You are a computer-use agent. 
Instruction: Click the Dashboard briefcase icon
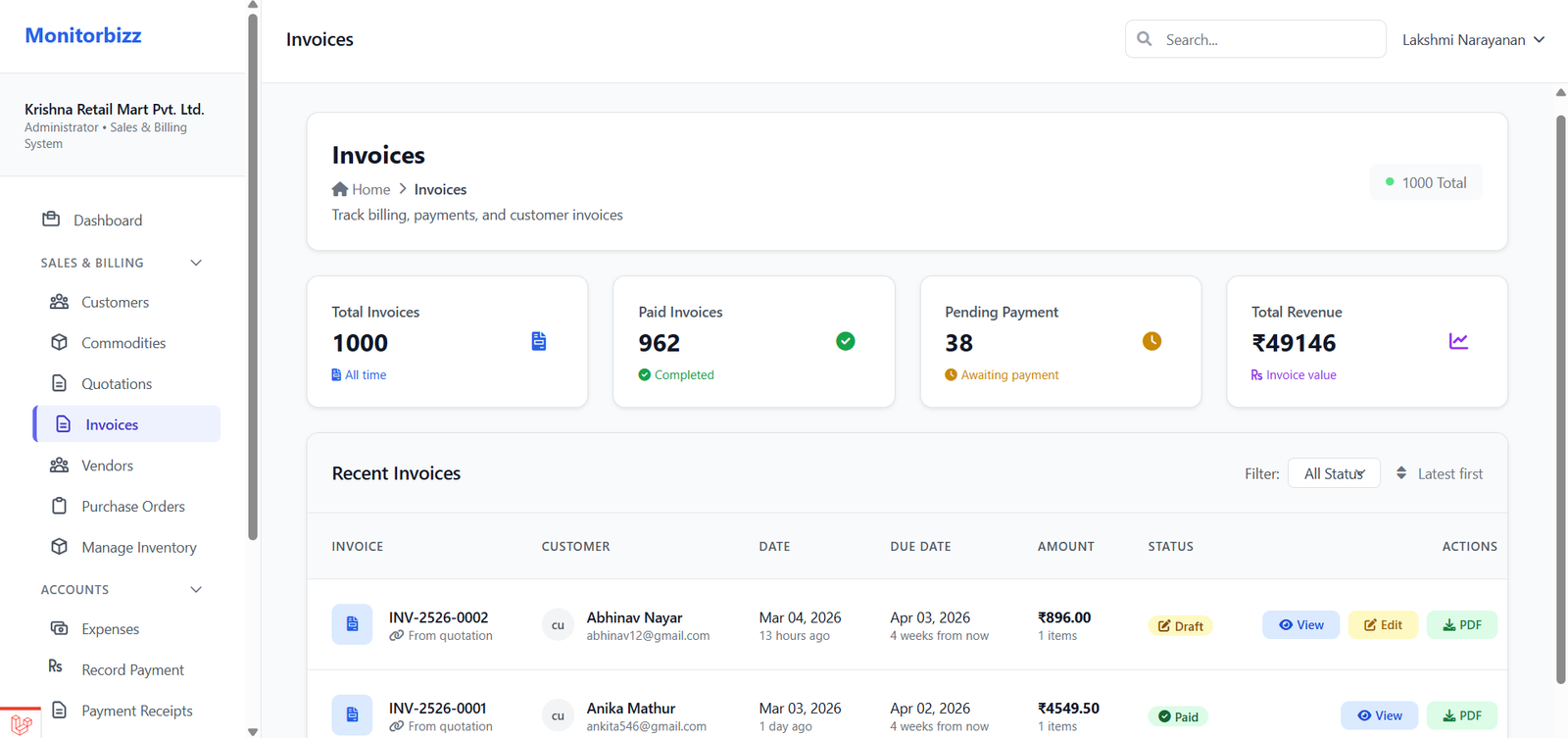coord(51,220)
